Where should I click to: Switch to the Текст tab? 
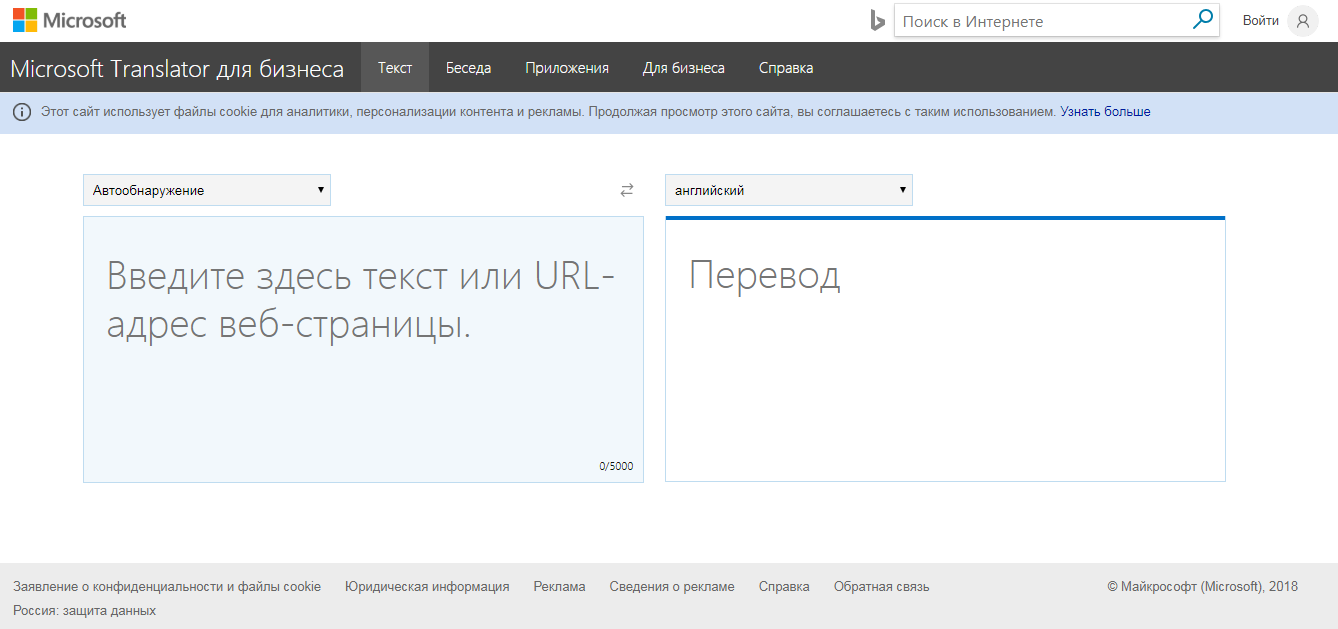pyautogui.click(x=394, y=67)
